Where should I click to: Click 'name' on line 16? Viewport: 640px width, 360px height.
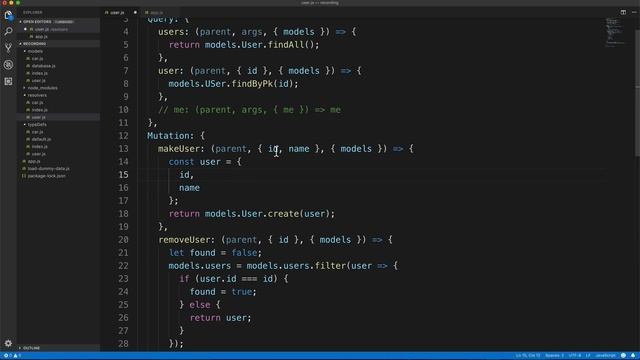(x=189, y=188)
